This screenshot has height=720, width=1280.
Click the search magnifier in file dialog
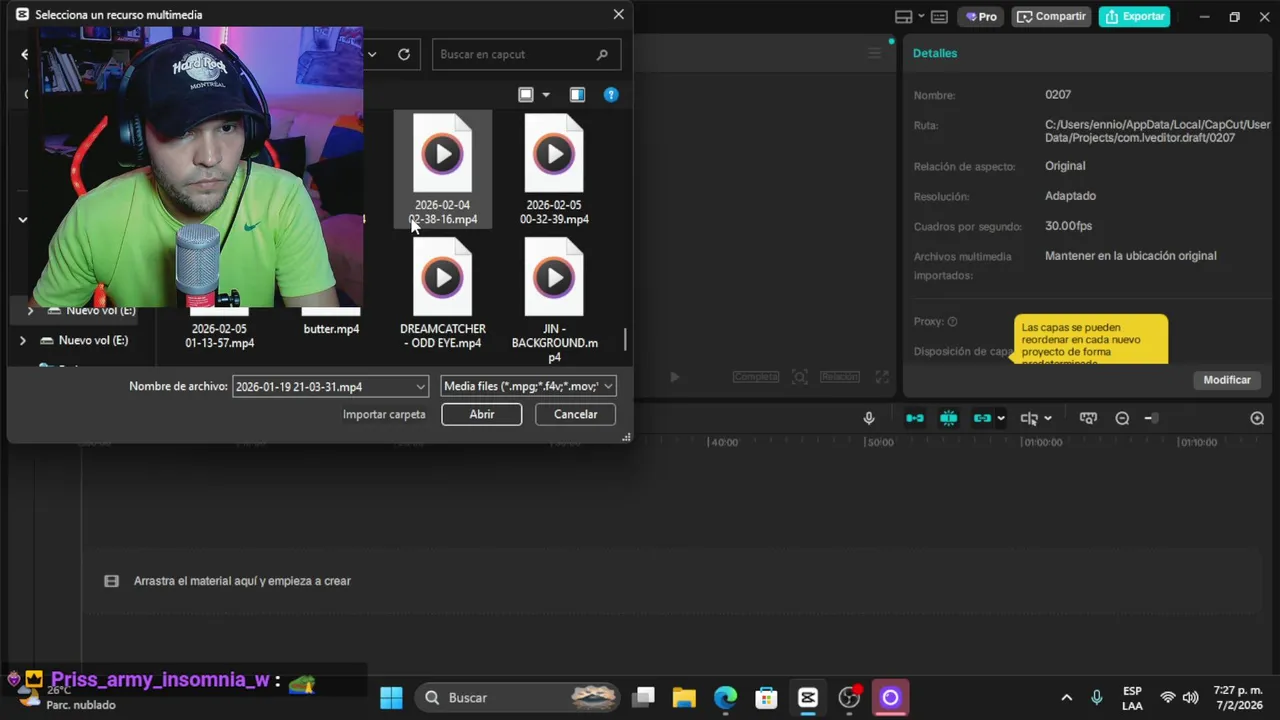point(602,54)
